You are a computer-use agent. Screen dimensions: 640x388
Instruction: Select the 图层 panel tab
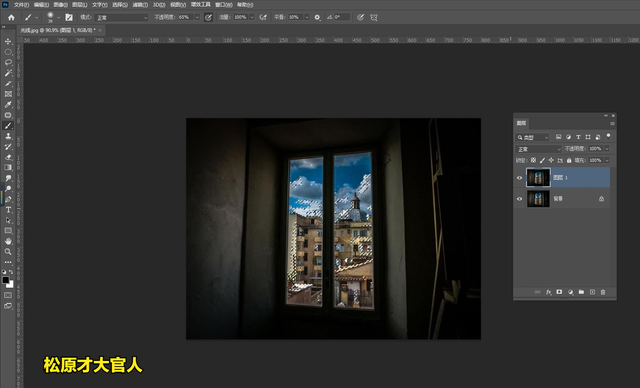pos(521,123)
